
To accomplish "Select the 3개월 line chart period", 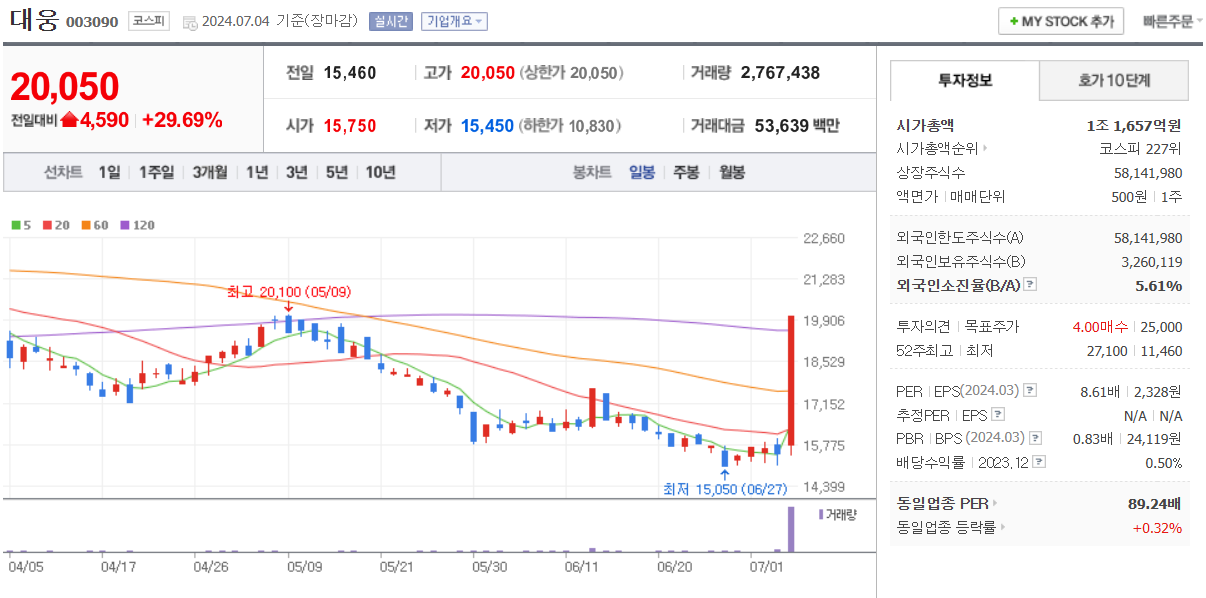I will point(210,172).
